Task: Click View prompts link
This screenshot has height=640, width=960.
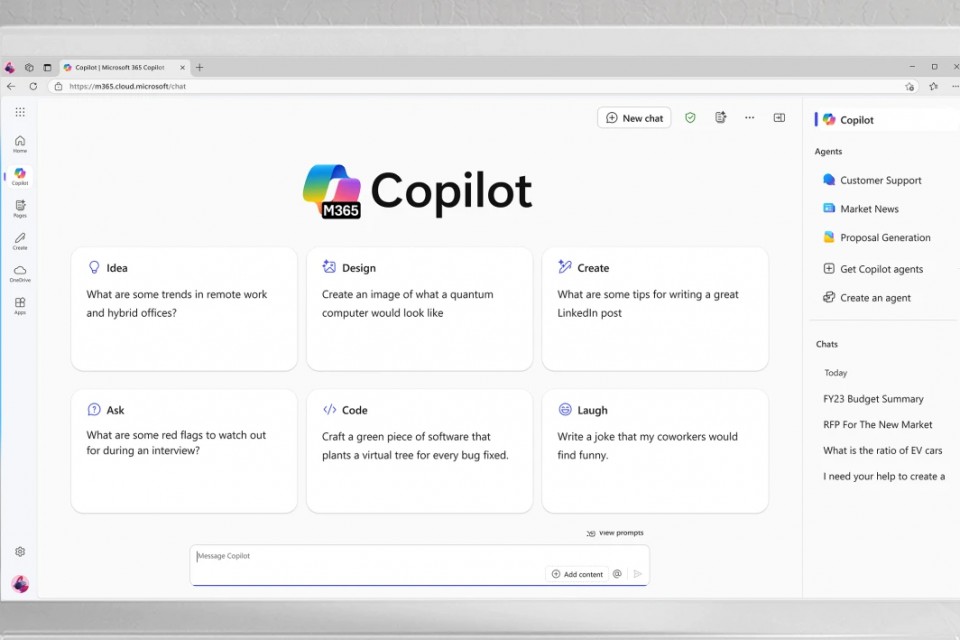Action: tap(615, 533)
